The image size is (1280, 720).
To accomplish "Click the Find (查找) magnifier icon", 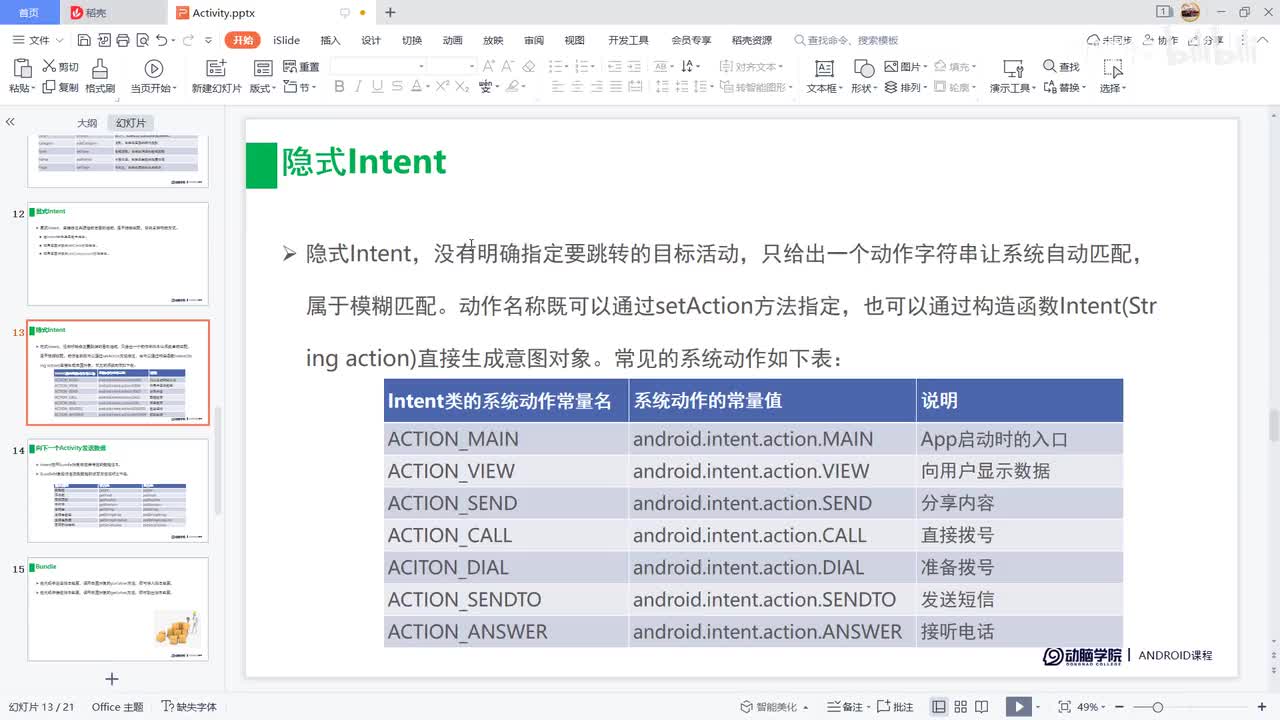I will click(x=1050, y=66).
